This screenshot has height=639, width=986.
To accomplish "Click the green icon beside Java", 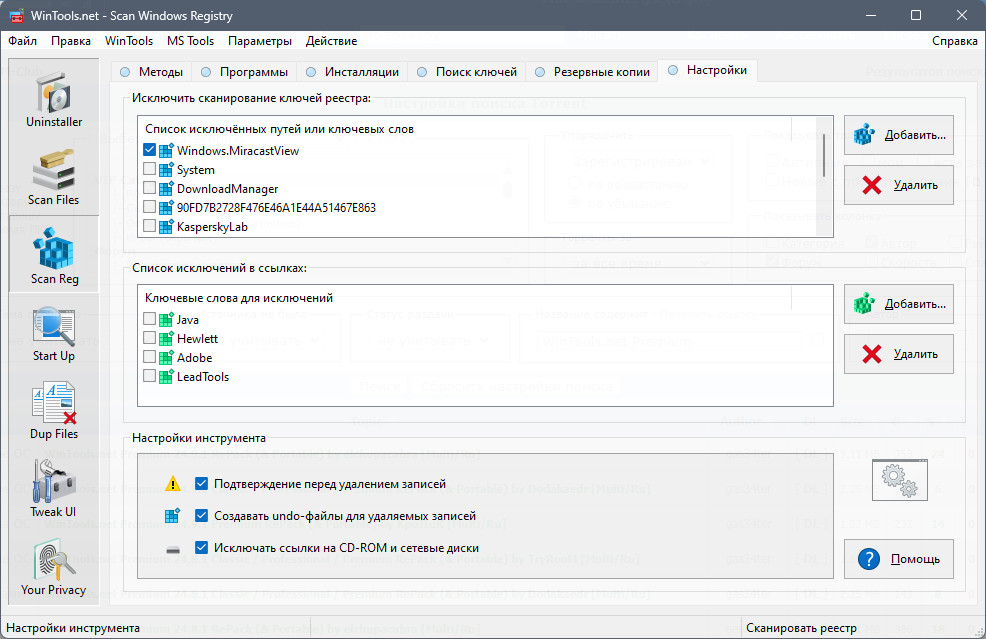I will 166,320.
